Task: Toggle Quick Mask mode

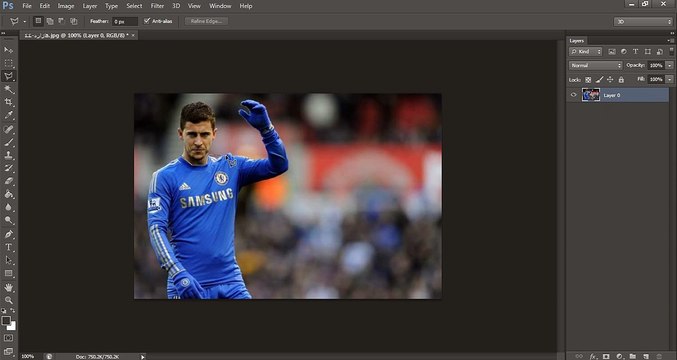Action: pyautogui.click(x=8, y=338)
